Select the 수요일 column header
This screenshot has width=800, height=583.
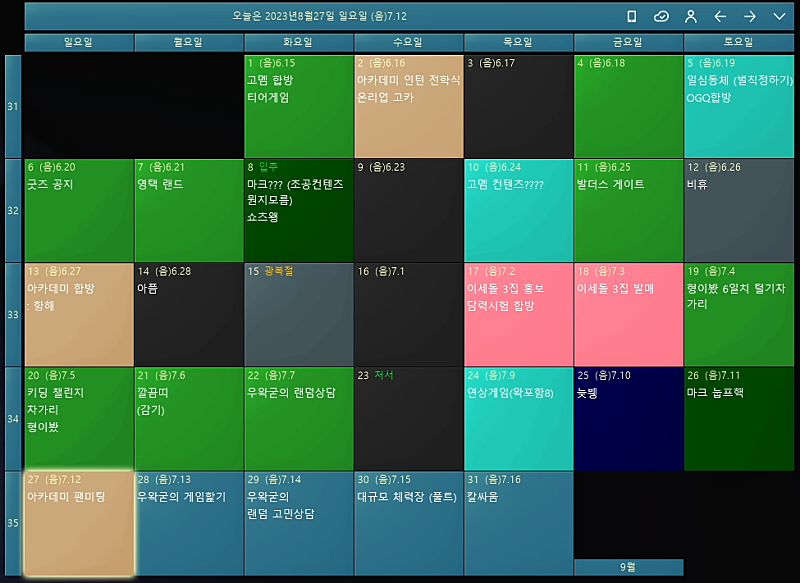click(408, 43)
